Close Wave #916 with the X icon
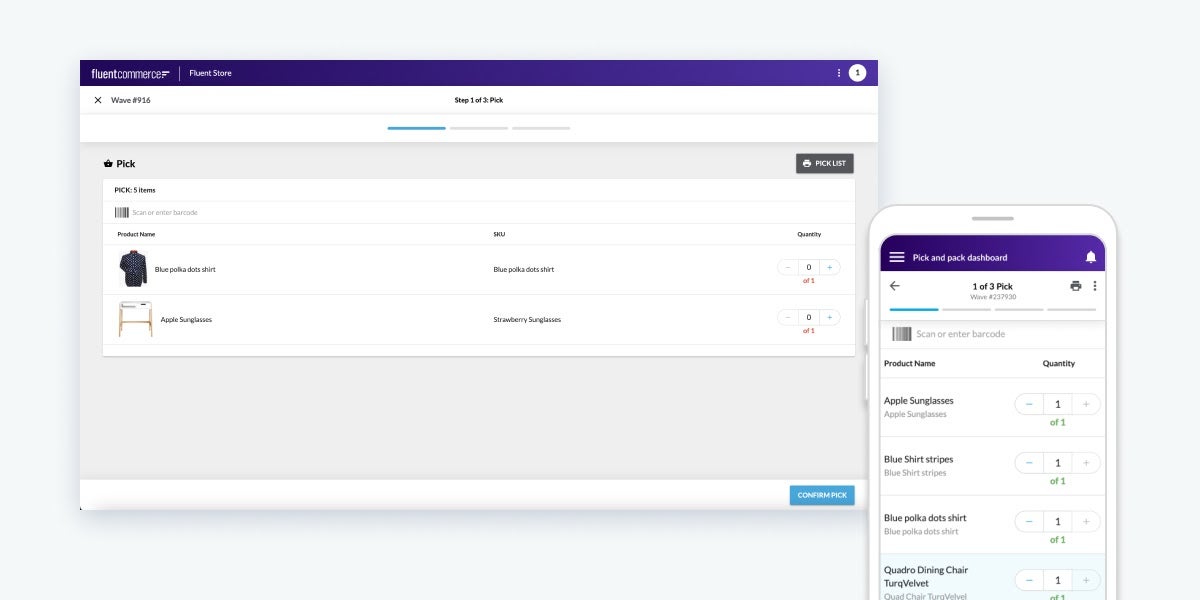This screenshot has height=600, width=1200. point(97,100)
